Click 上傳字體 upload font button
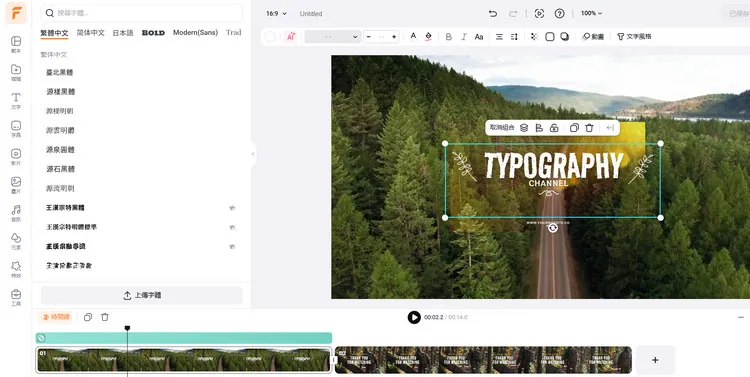This screenshot has width=750, height=377. click(142, 295)
